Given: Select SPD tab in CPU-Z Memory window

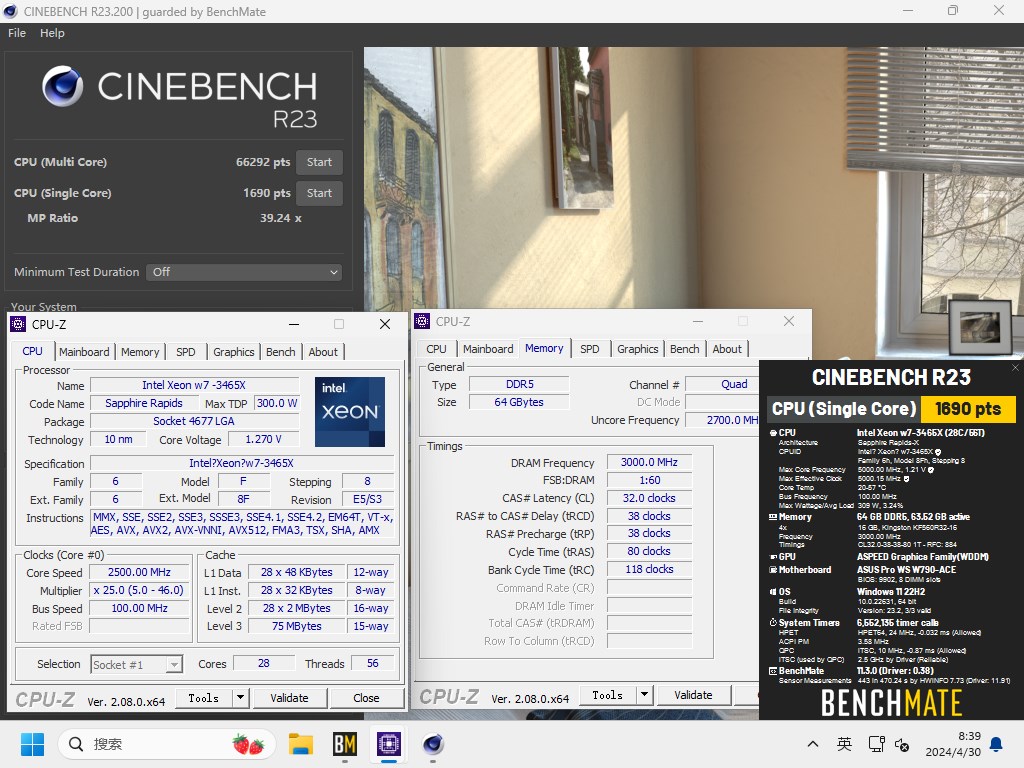Looking at the screenshot, I should click(x=590, y=349).
